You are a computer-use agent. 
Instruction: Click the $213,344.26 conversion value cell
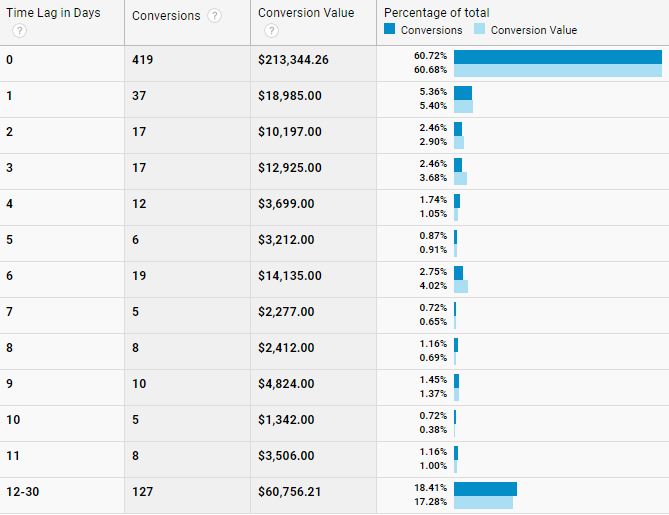[x=293, y=60]
